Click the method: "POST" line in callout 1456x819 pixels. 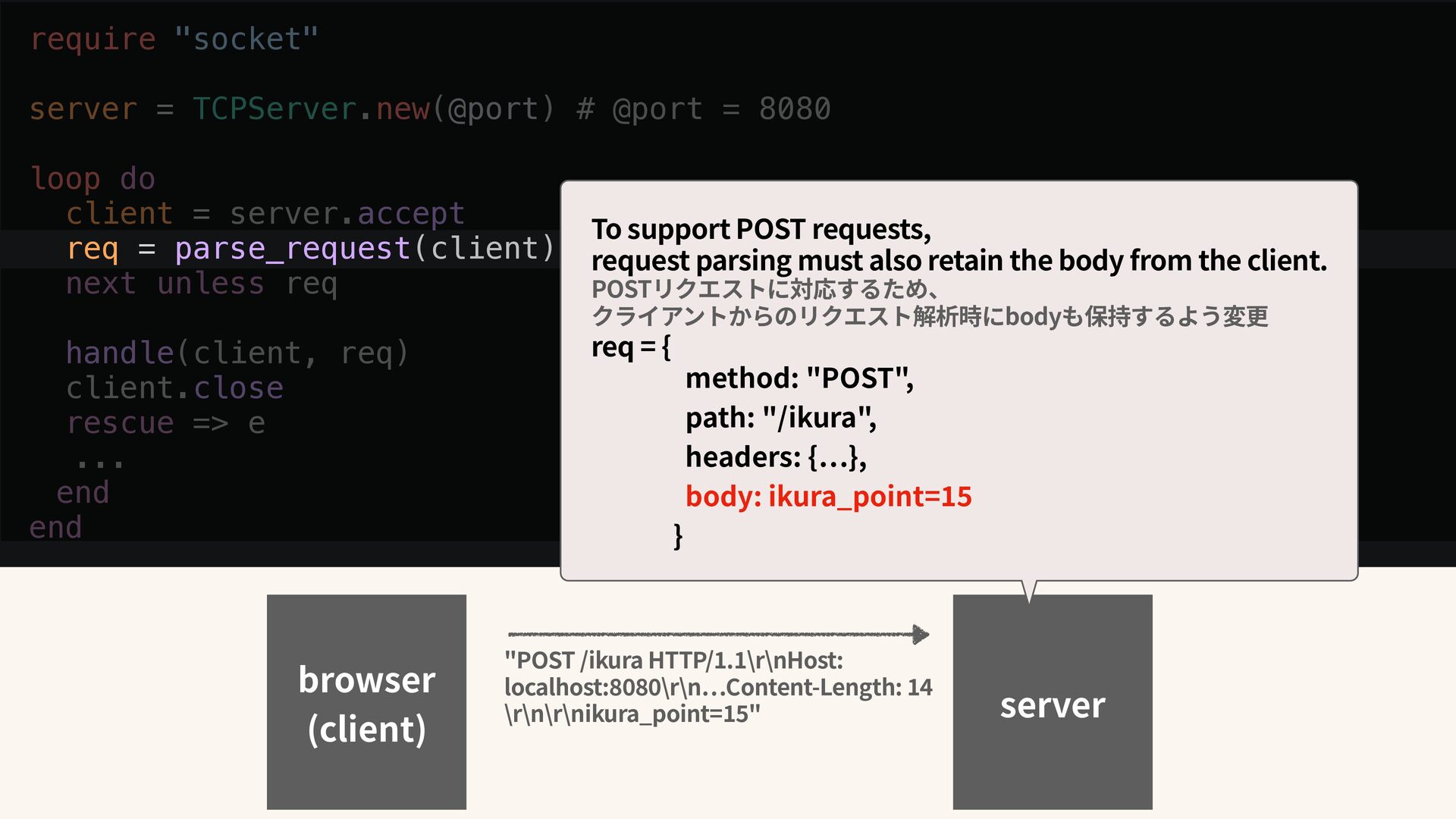click(799, 378)
